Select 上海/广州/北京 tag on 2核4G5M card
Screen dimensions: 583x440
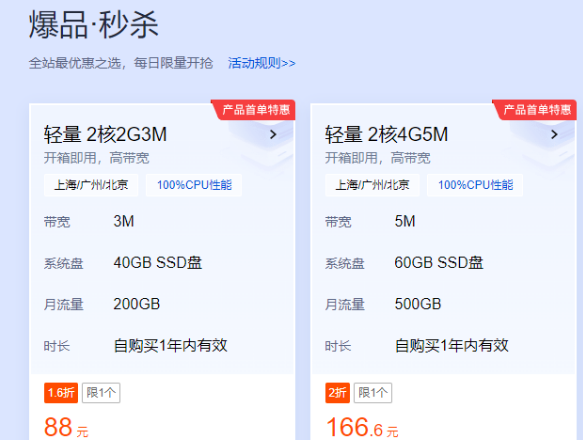pyautogui.click(x=372, y=185)
